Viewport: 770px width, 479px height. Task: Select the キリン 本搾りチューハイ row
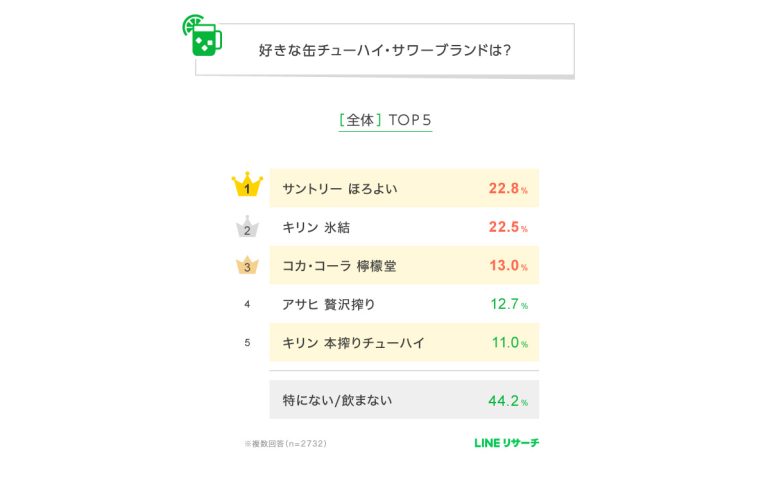(x=404, y=342)
